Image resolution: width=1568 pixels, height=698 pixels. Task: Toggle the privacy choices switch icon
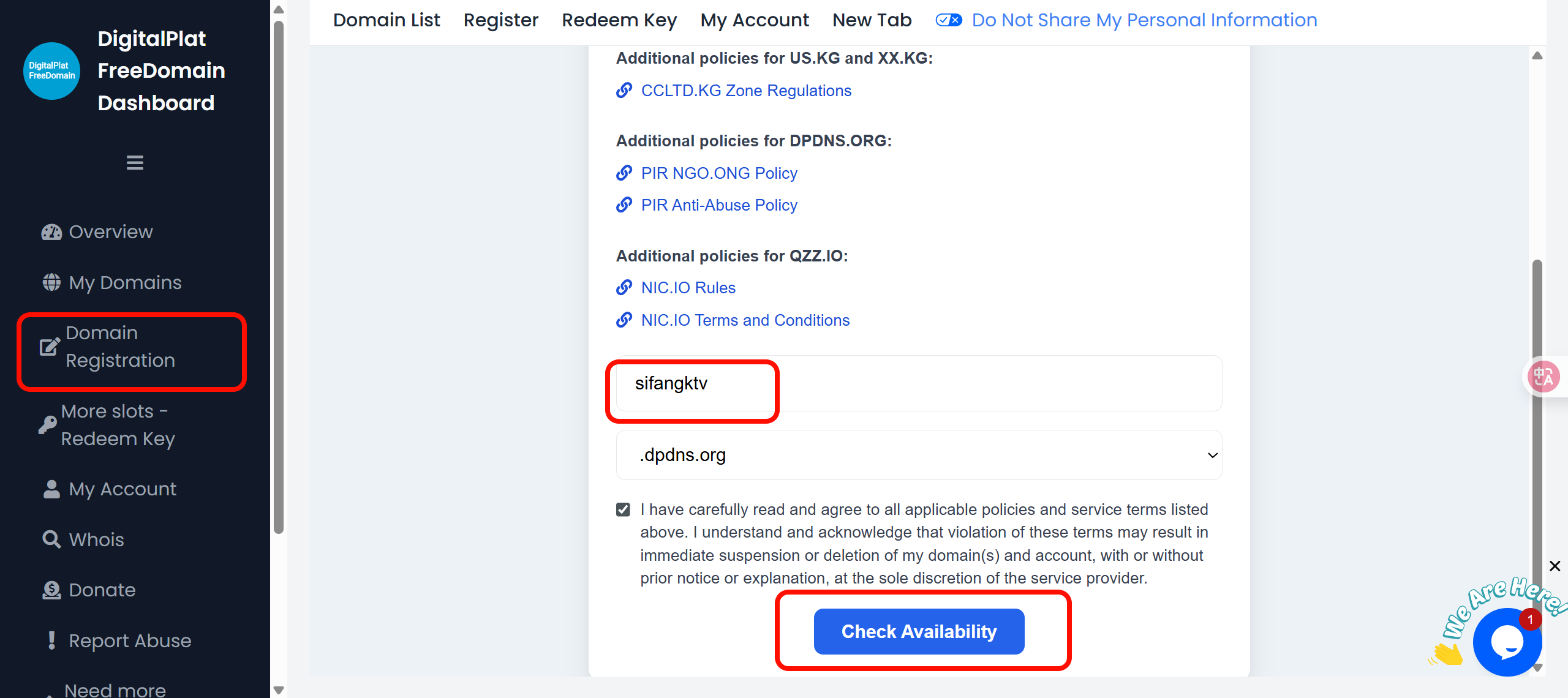(948, 20)
